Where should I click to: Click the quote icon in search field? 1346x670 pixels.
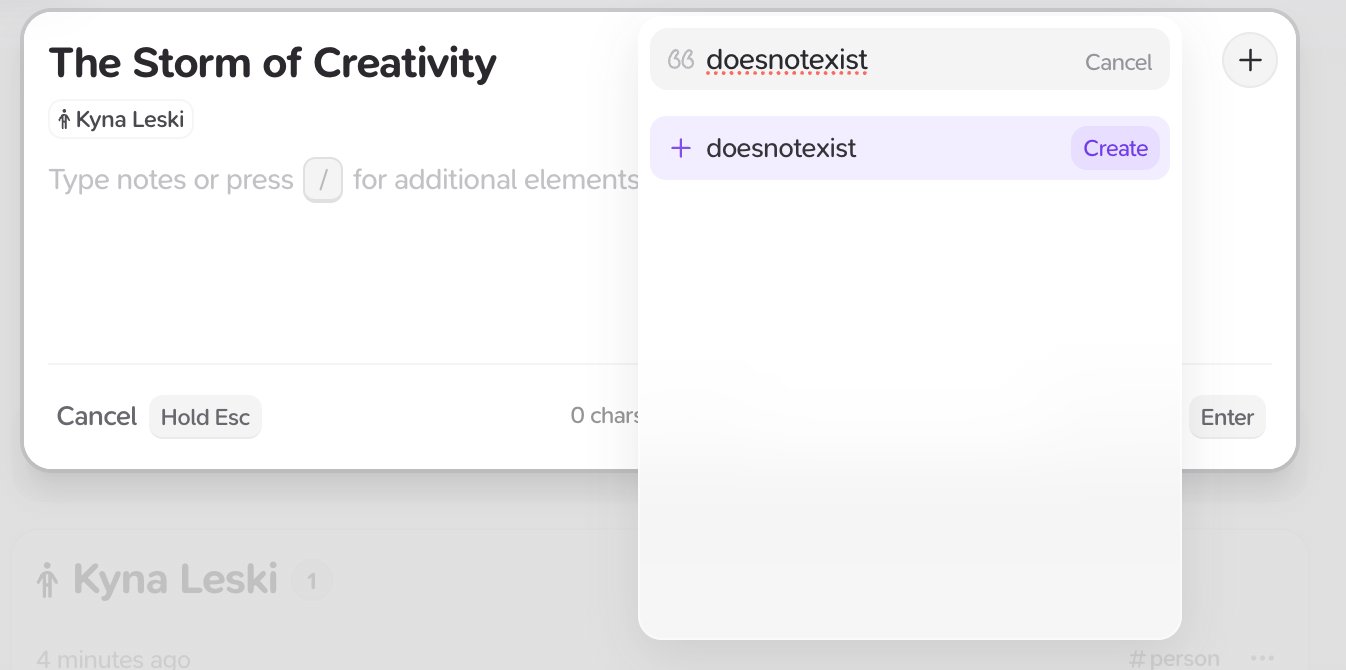pos(681,61)
